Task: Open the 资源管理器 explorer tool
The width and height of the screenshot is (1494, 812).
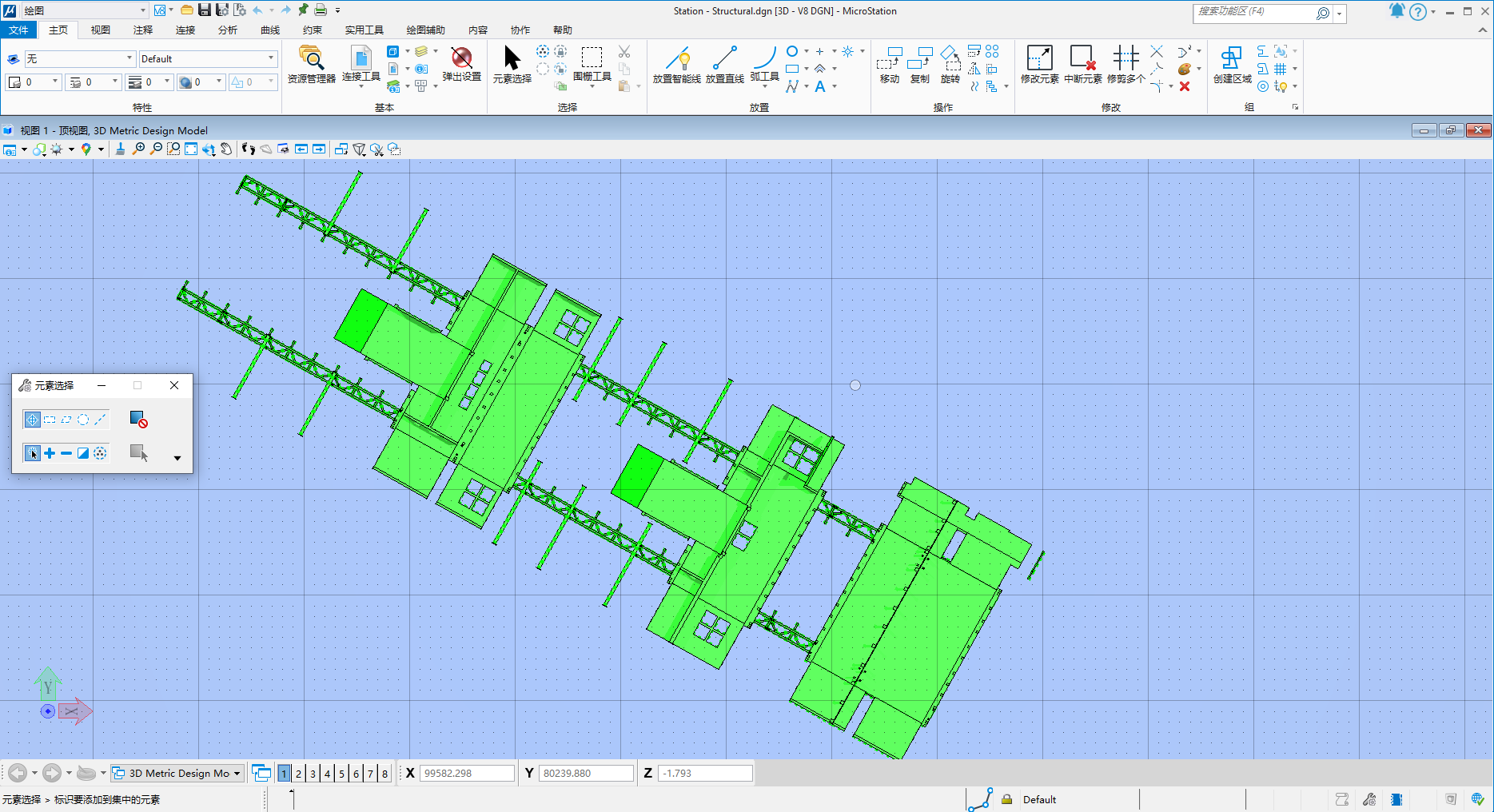Action: [311, 64]
